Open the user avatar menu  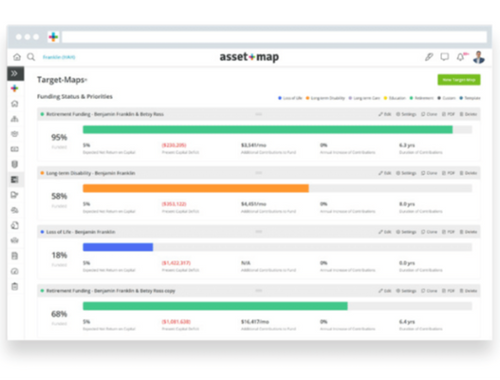click(x=479, y=57)
